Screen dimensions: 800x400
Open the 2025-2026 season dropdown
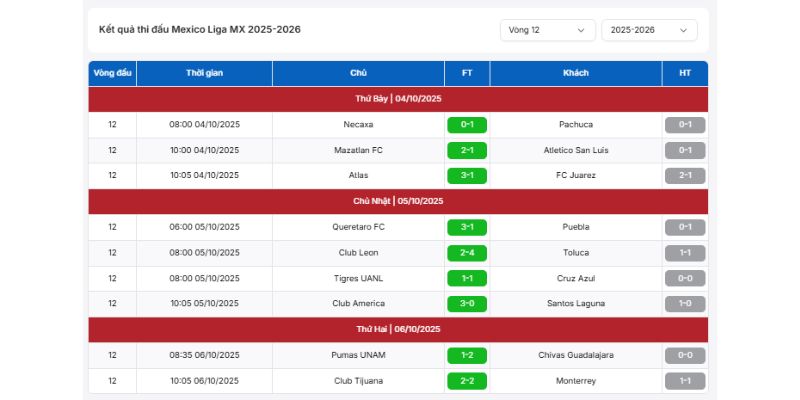(649, 30)
